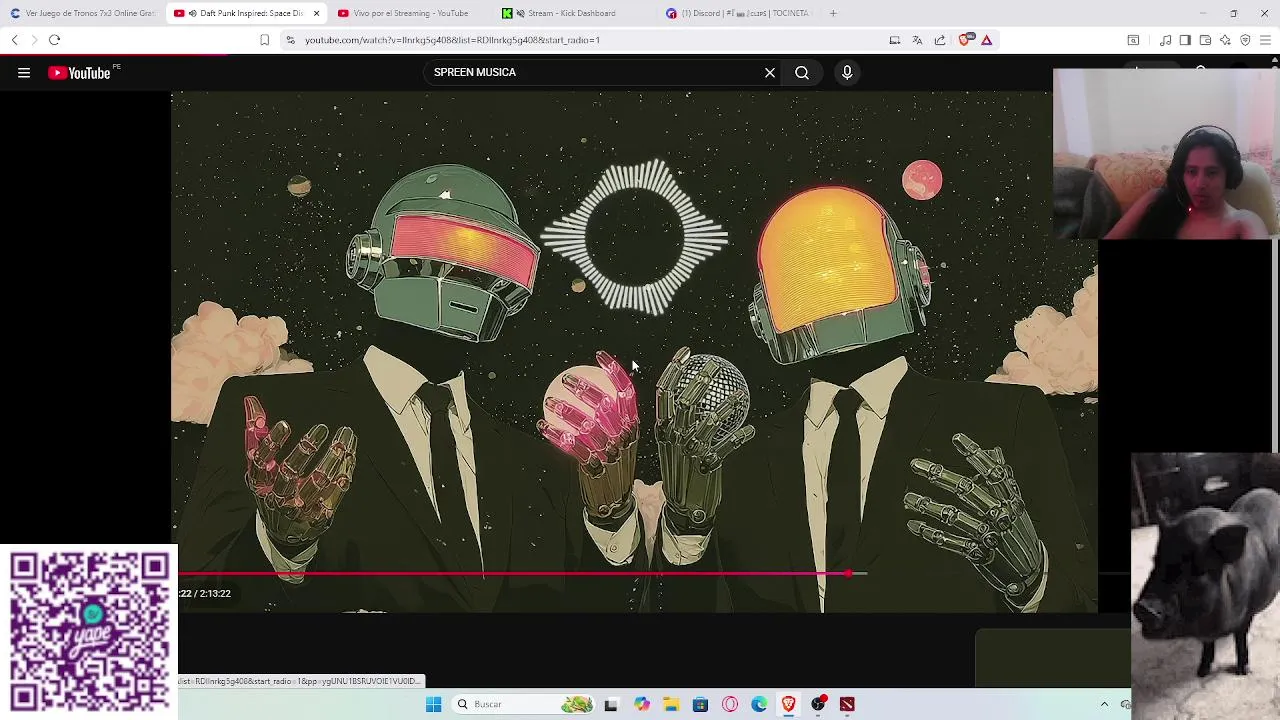Open Brave Shields lion icon
Viewport: 1280px width, 720px height.
click(964, 40)
